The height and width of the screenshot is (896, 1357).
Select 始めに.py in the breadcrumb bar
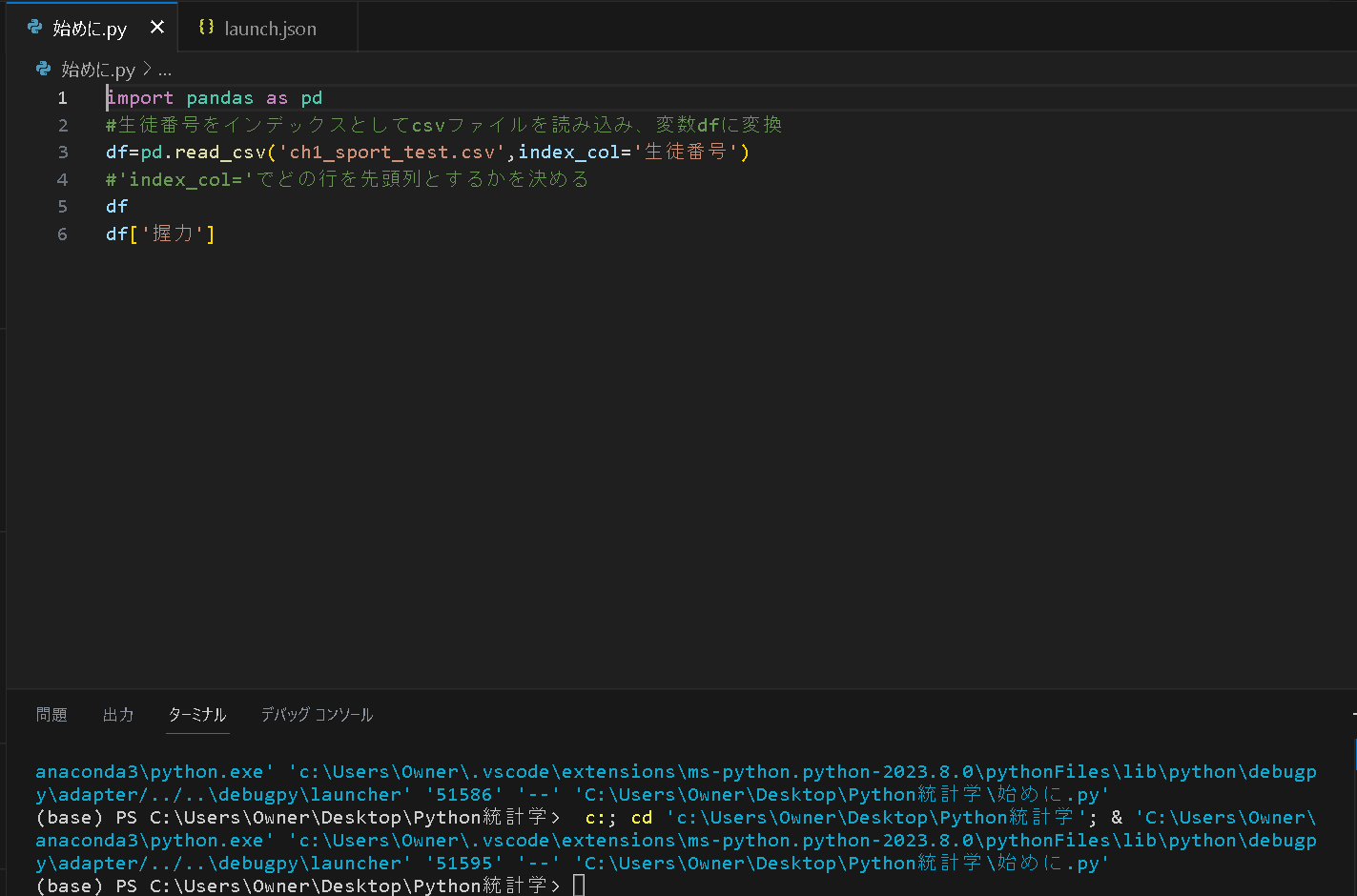[x=98, y=70]
